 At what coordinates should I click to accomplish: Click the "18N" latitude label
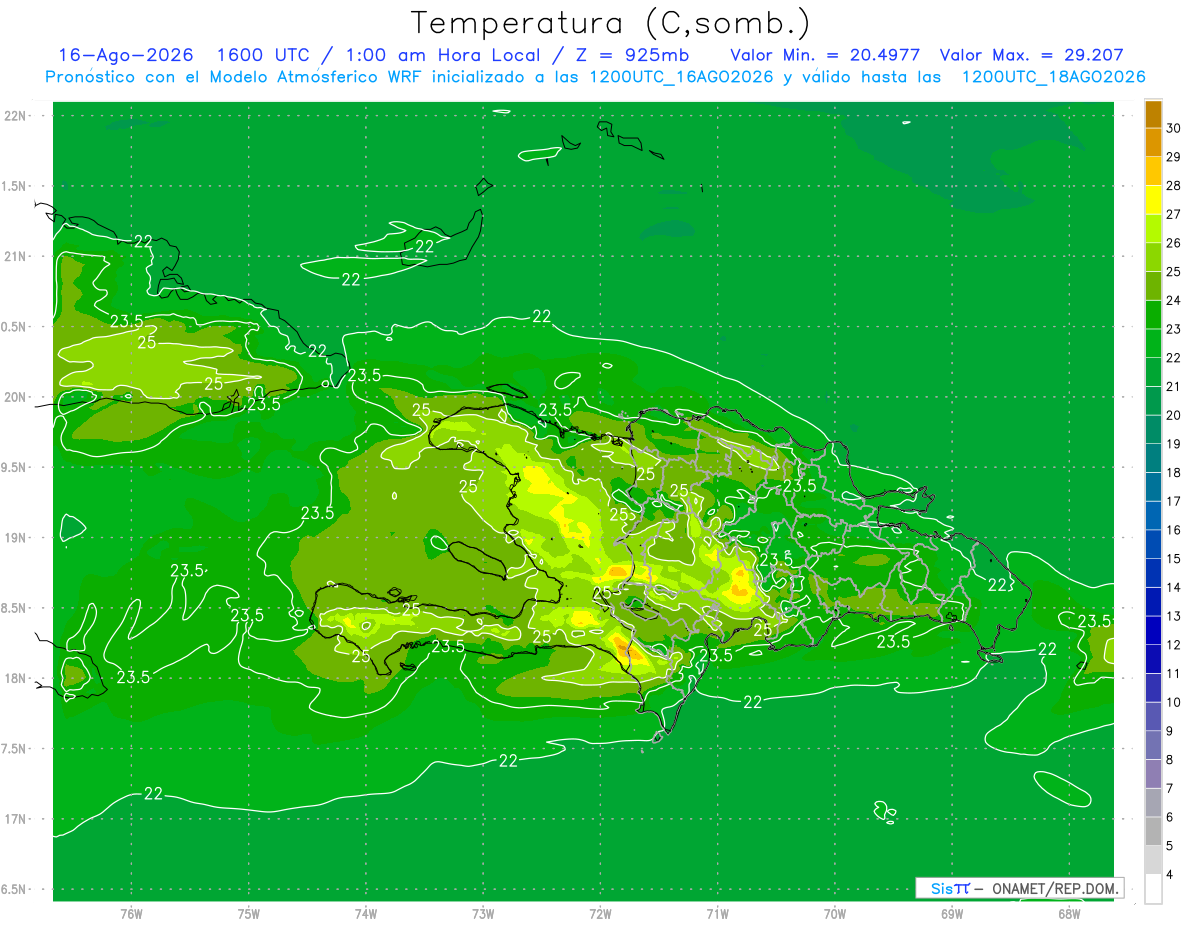17,678
